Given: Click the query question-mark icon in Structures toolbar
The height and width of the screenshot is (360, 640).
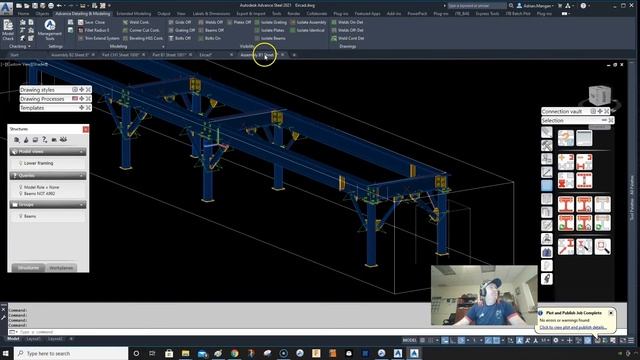Looking at the screenshot, I should (44, 140).
